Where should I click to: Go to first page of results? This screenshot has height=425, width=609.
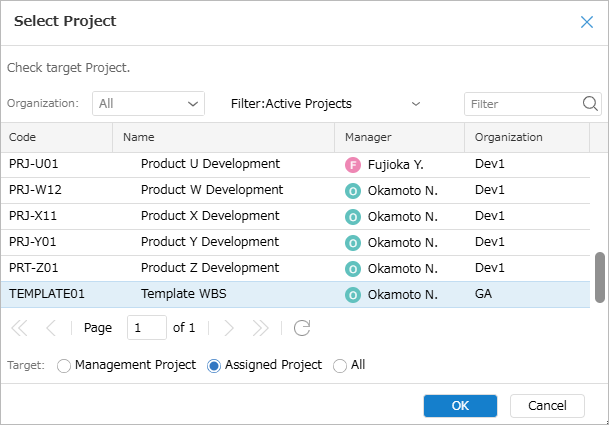click(19, 328)
